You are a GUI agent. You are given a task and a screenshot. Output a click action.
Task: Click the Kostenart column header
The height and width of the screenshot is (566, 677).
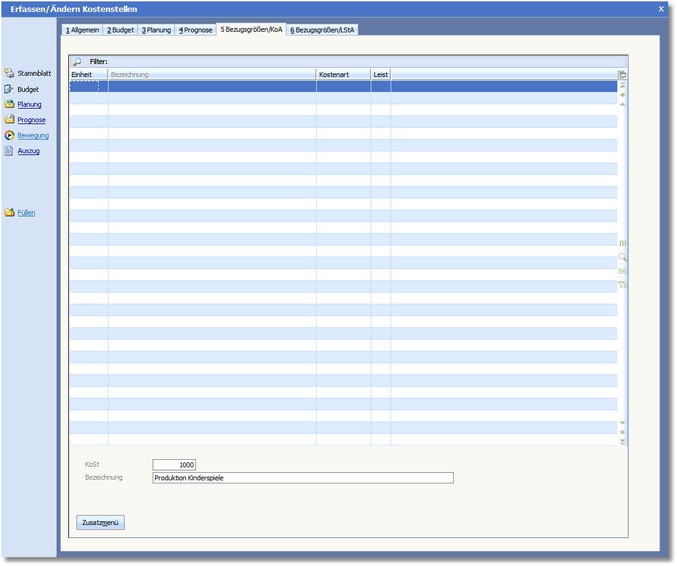(x=342, y=75)
